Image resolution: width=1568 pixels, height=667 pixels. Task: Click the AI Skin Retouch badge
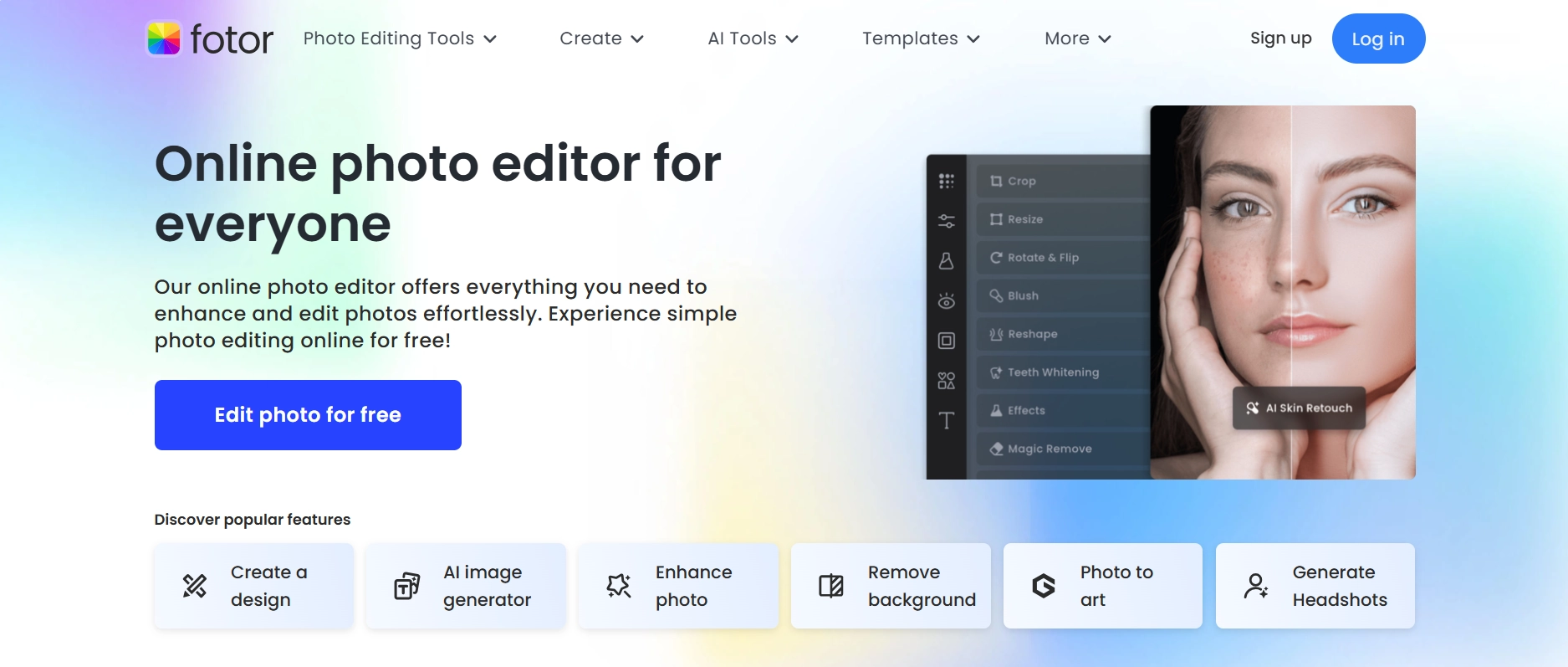[1299, 408]
